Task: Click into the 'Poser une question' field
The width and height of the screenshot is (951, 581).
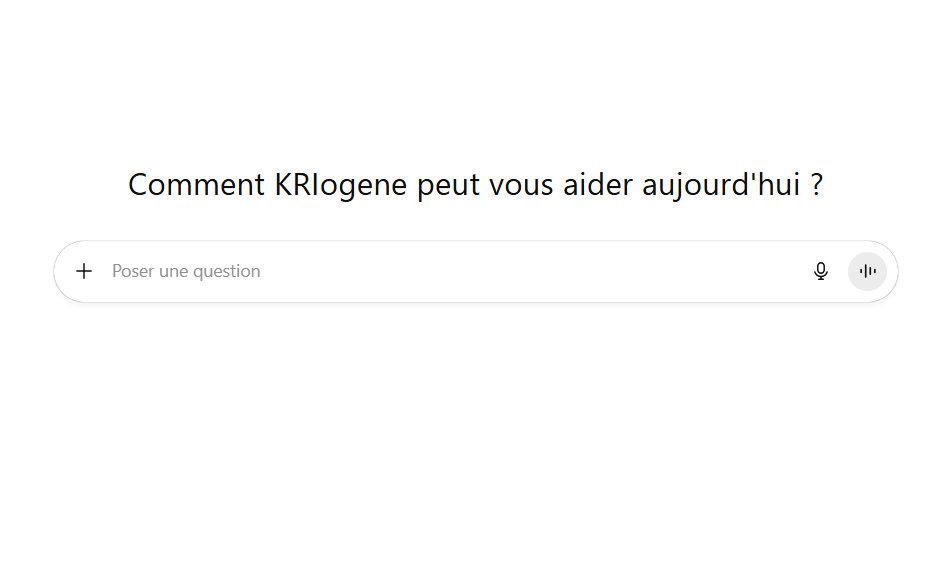Action: coord(450,271)
